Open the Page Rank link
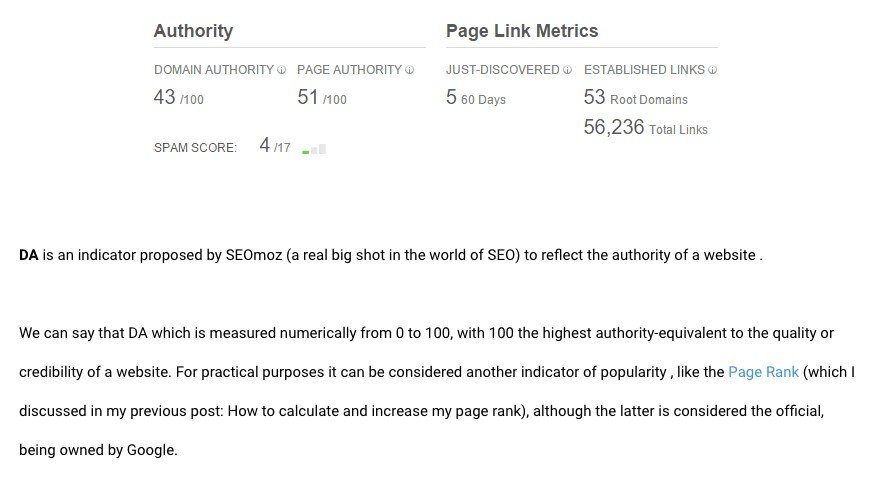 763,372
